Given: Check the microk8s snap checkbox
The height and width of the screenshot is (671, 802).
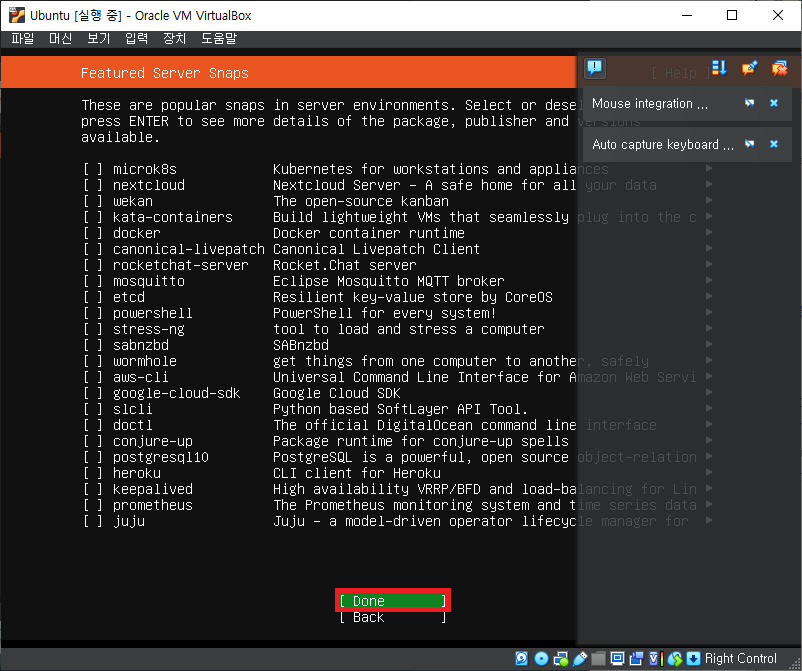Looking at the screenshot, I should coord(93,169).
